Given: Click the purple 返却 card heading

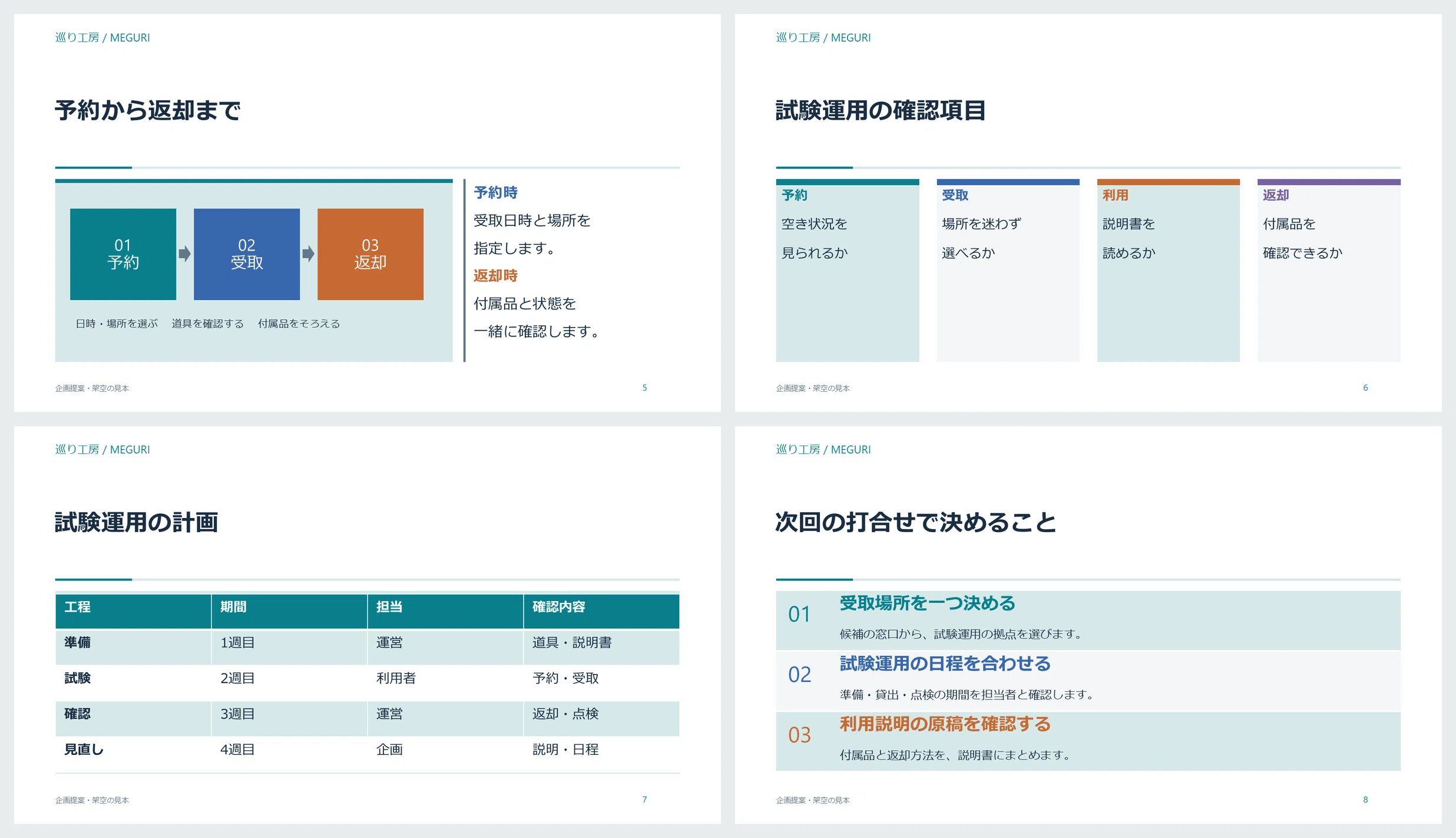Looking at the screenshot, I should (x=1276, y=195).
